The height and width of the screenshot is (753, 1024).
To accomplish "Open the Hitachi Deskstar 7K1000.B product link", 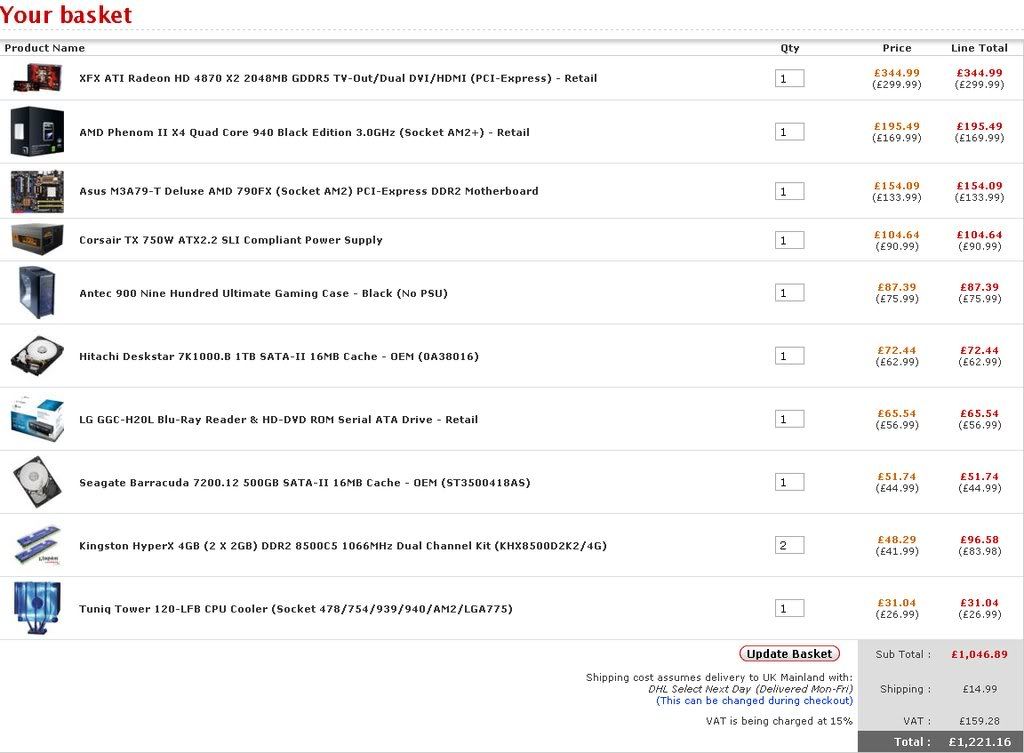I will (x=279, y=357).
